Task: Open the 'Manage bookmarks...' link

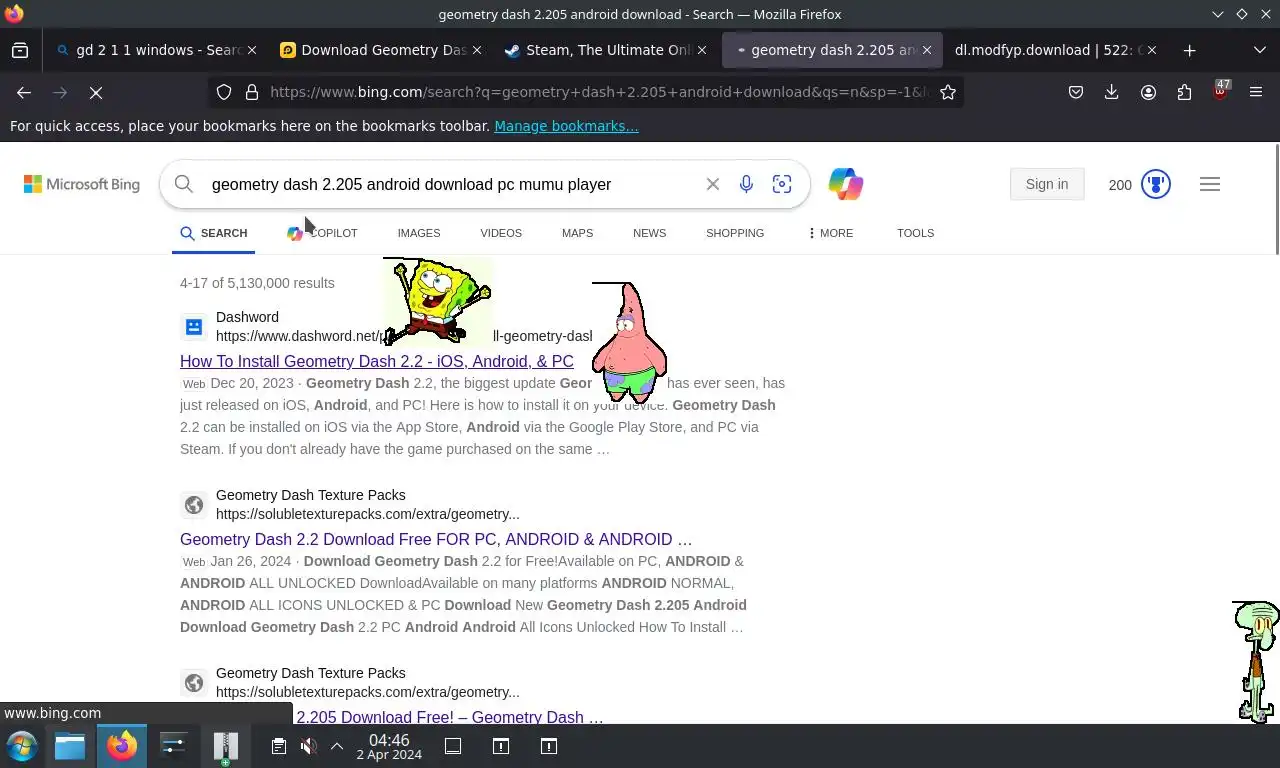Action: (x=566, y=126)
